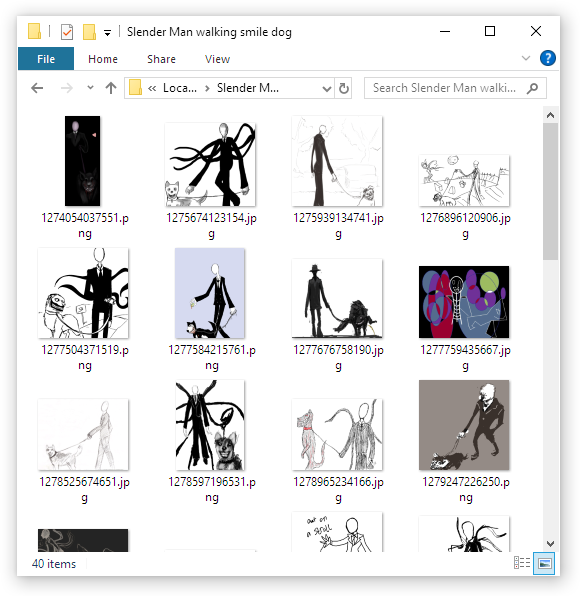This screenshot has height=596, width=580.
Task: Go forward with the right arrow
Action: click(67, 88)
